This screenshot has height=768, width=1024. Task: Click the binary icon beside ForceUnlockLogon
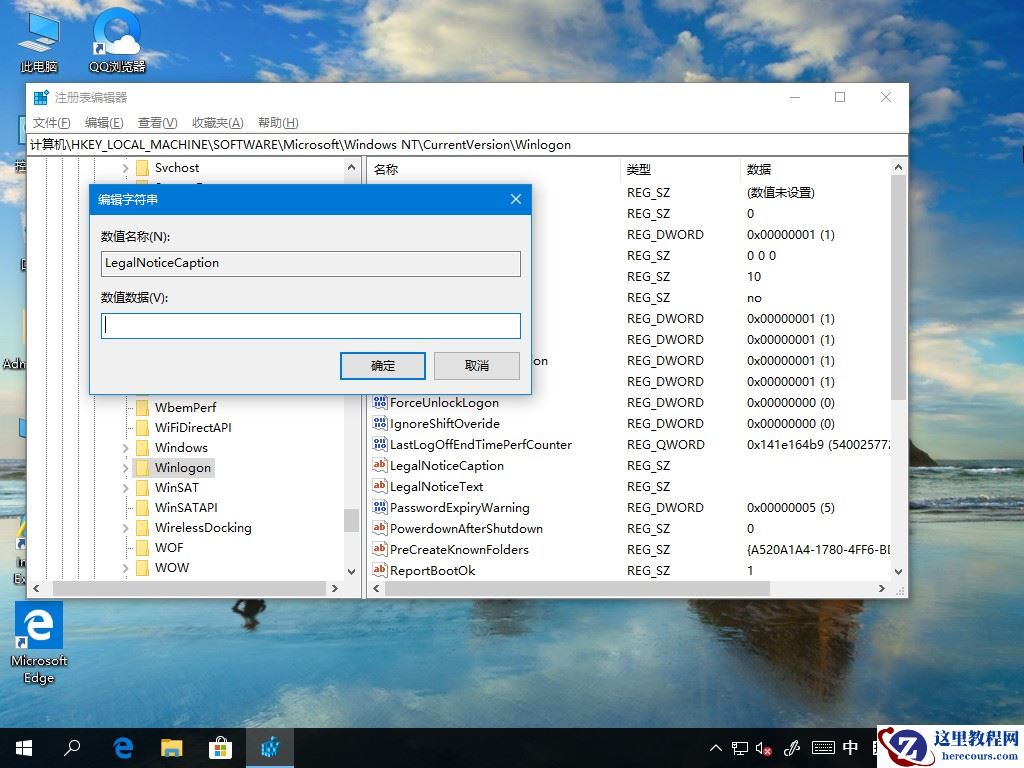[x=379, y=403]
